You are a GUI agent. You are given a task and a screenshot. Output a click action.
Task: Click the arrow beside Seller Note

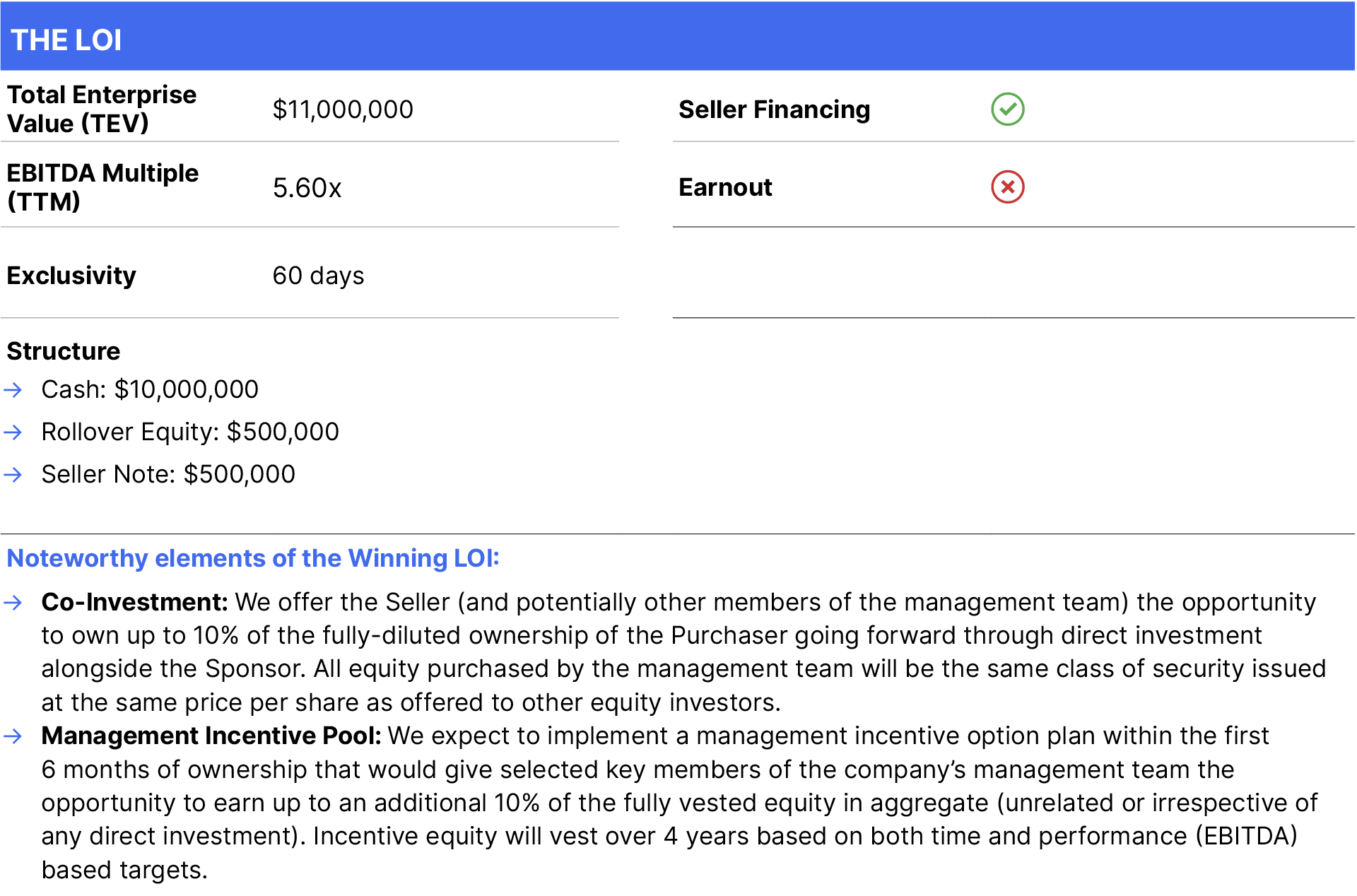[13, 474]
